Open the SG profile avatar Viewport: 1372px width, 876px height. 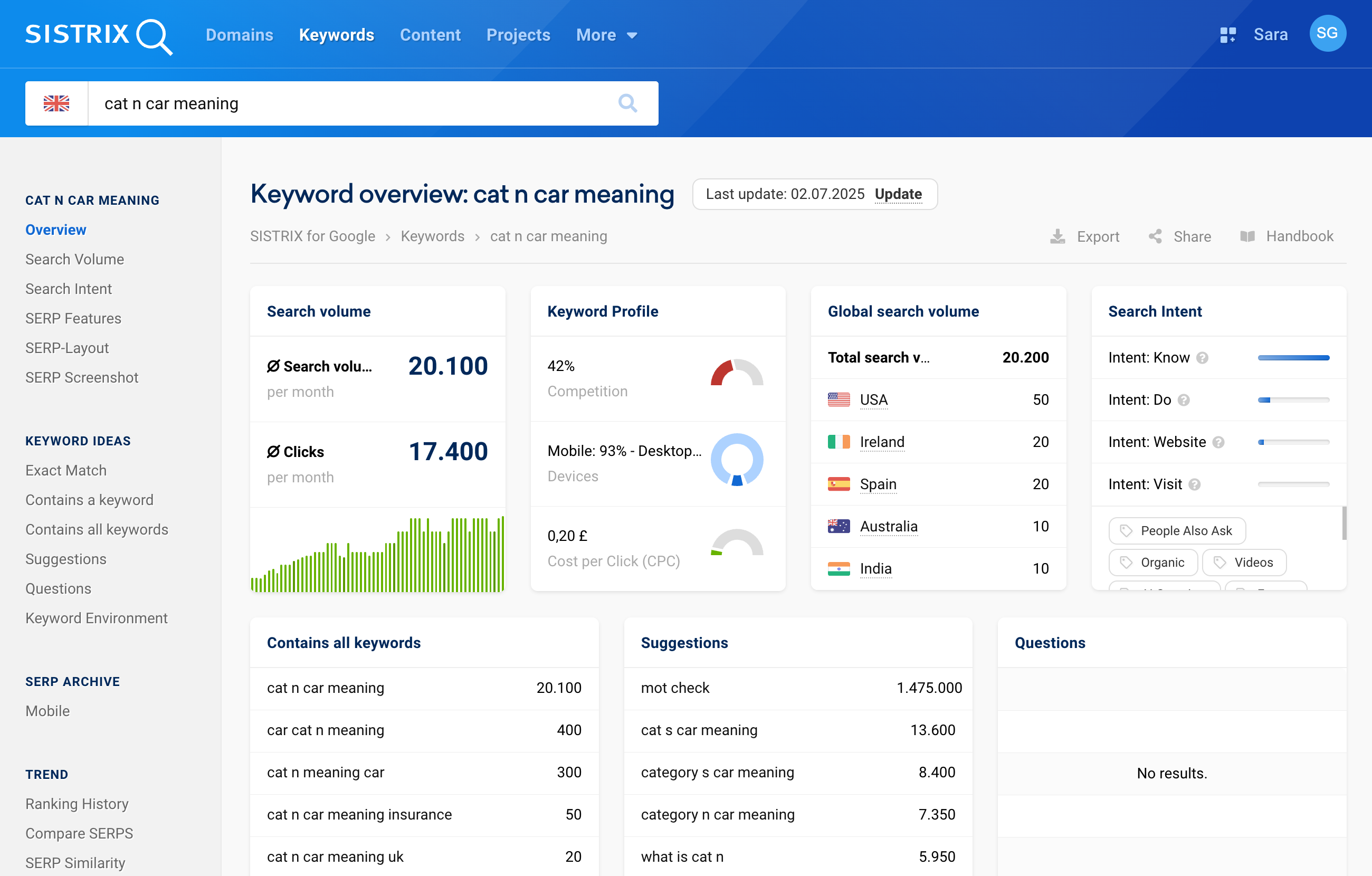point(1328,34)
